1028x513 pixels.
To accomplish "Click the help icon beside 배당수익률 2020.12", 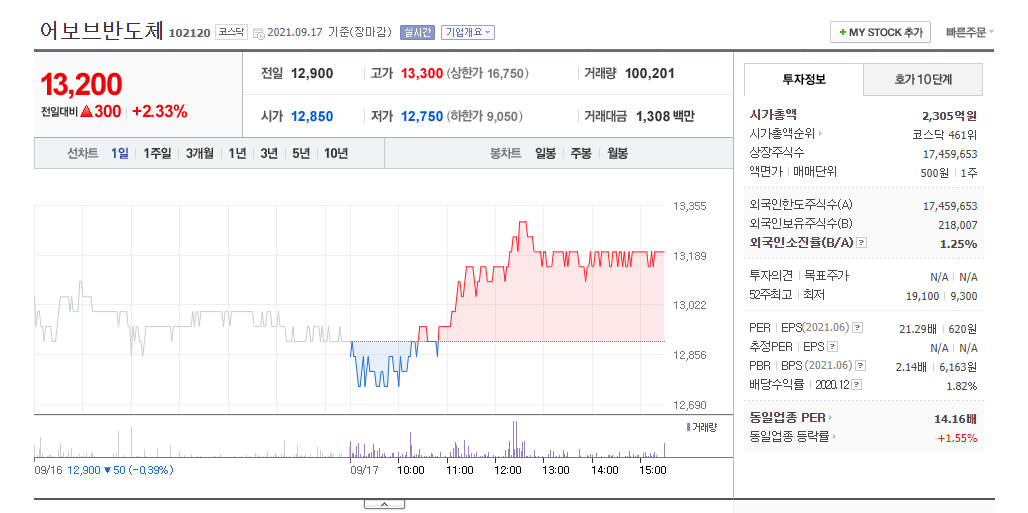I will pyautogui.click(x=856, y=384).
